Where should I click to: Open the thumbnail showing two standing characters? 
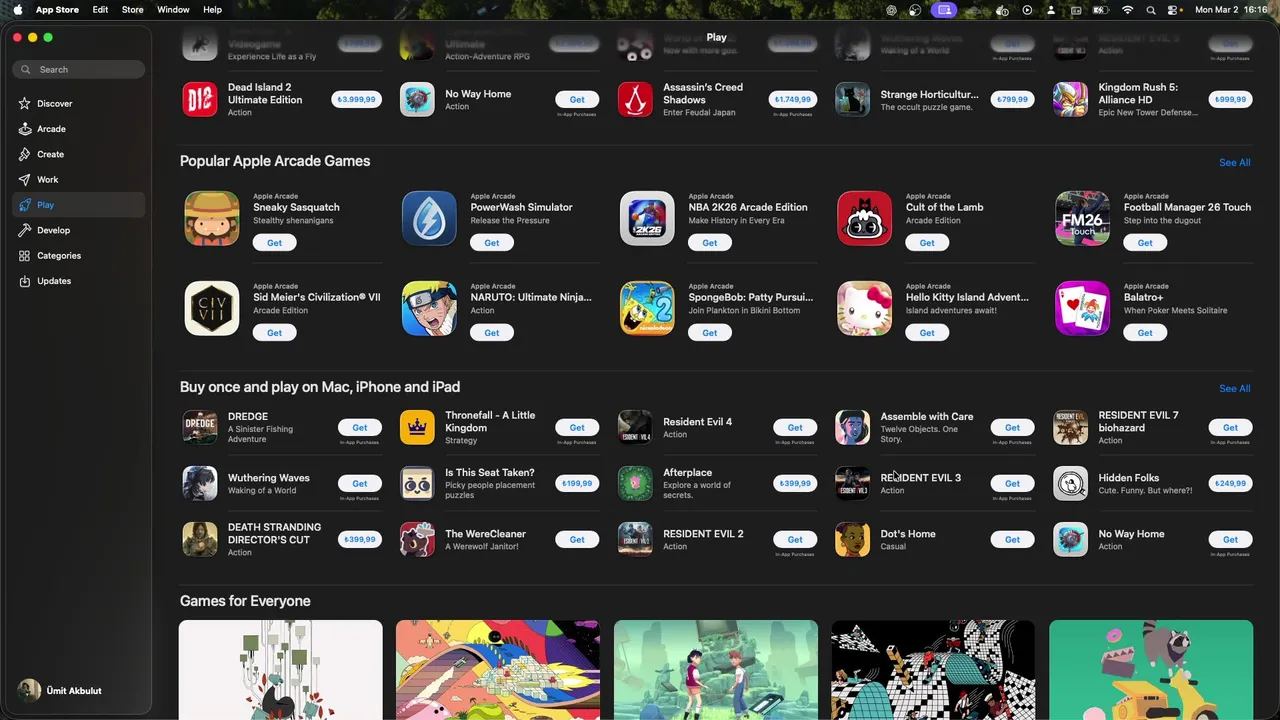pos(716,668)
